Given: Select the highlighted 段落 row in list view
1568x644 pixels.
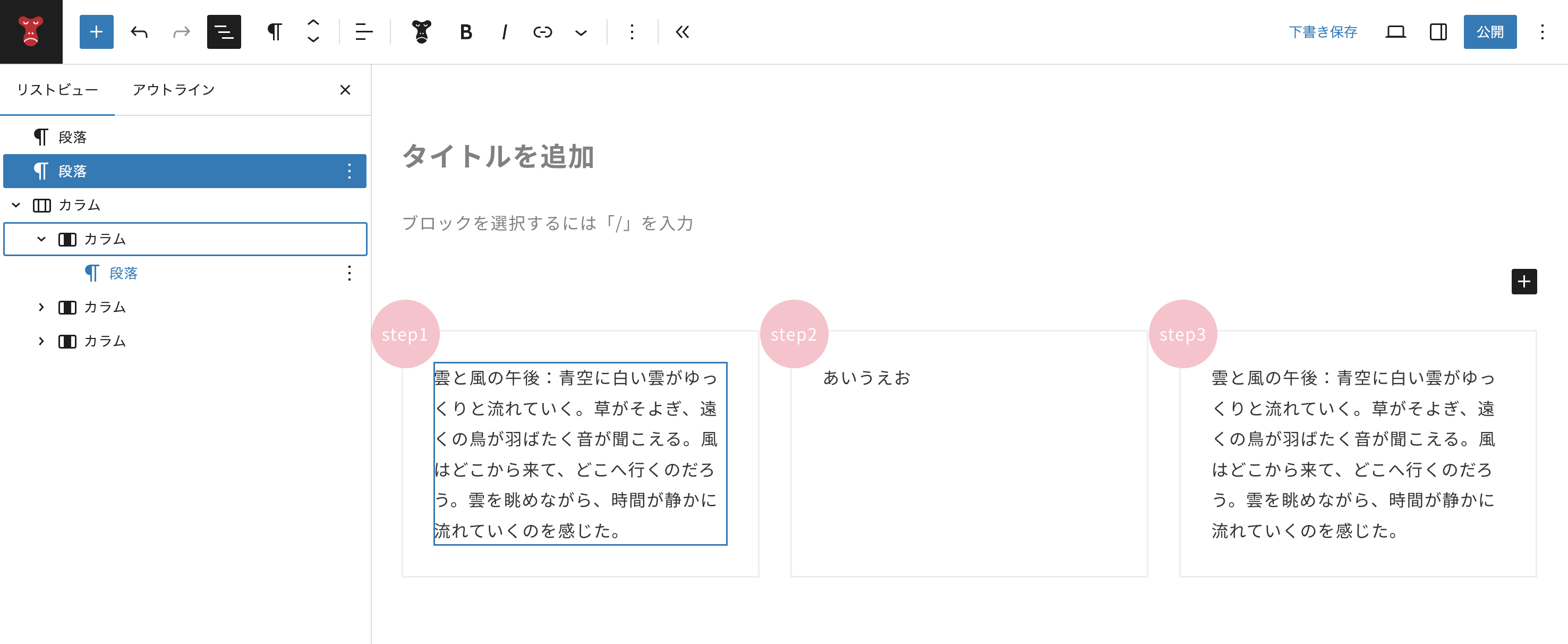Looking at the screenshot, I should pos(185,171).
